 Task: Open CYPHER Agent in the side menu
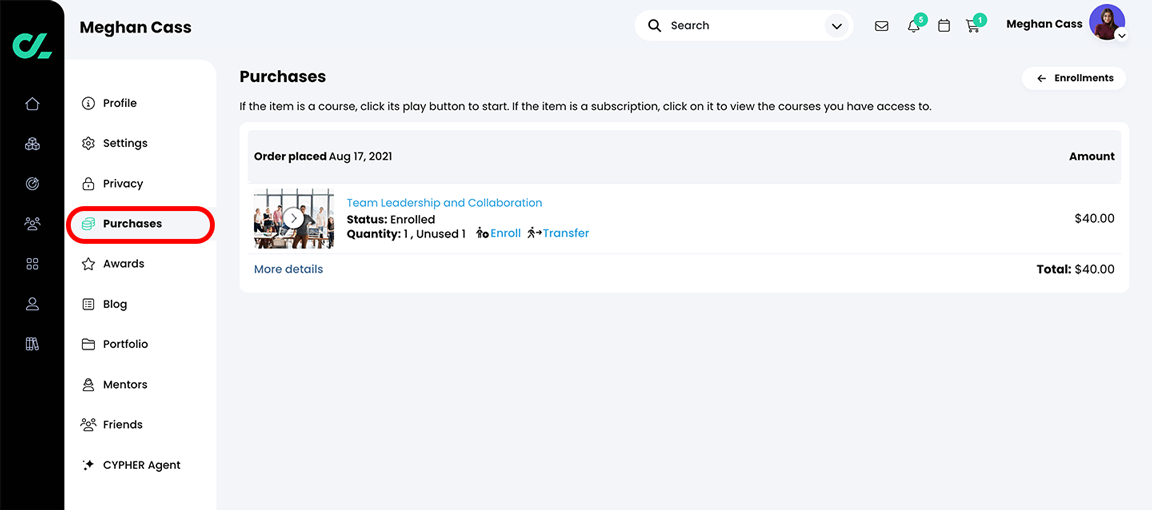(140, 465)
